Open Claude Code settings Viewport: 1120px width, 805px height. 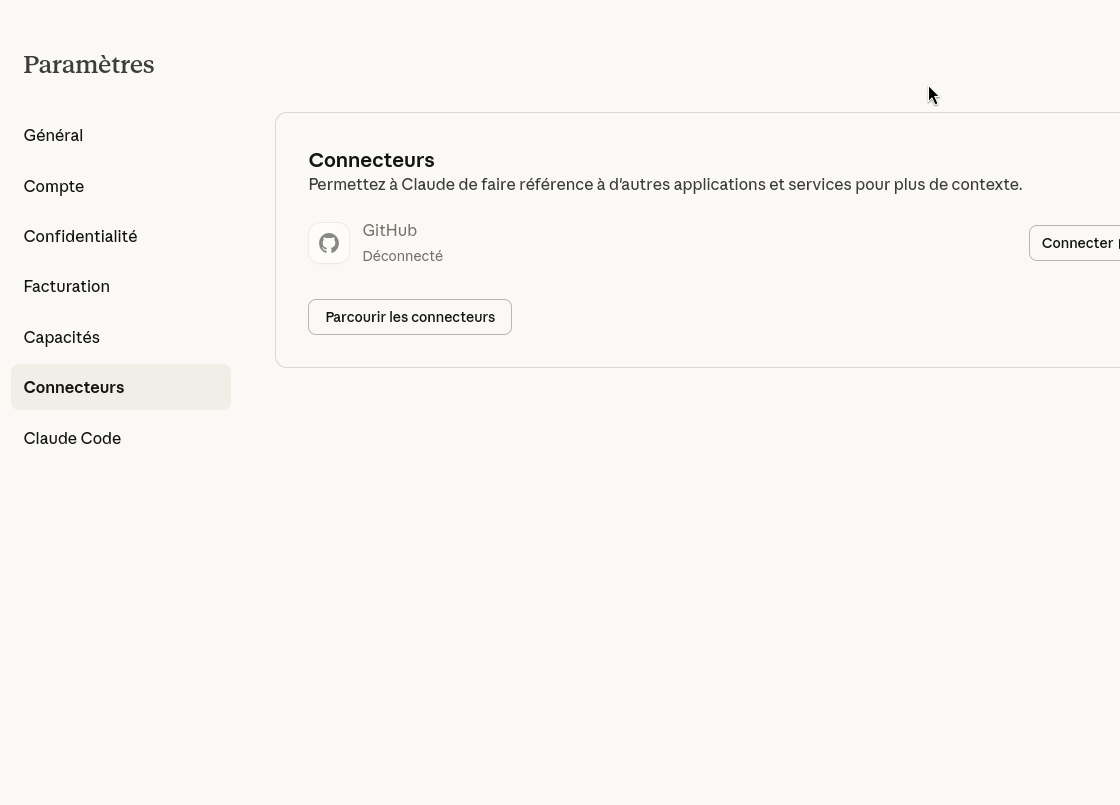[72, 438]
